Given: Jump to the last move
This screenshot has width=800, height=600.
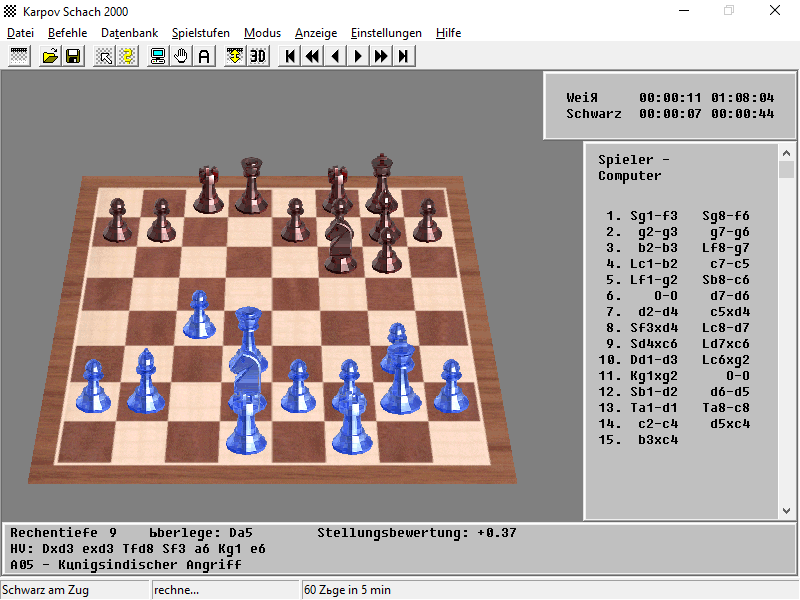Looking at the screenshot, I should pos(403,56).
